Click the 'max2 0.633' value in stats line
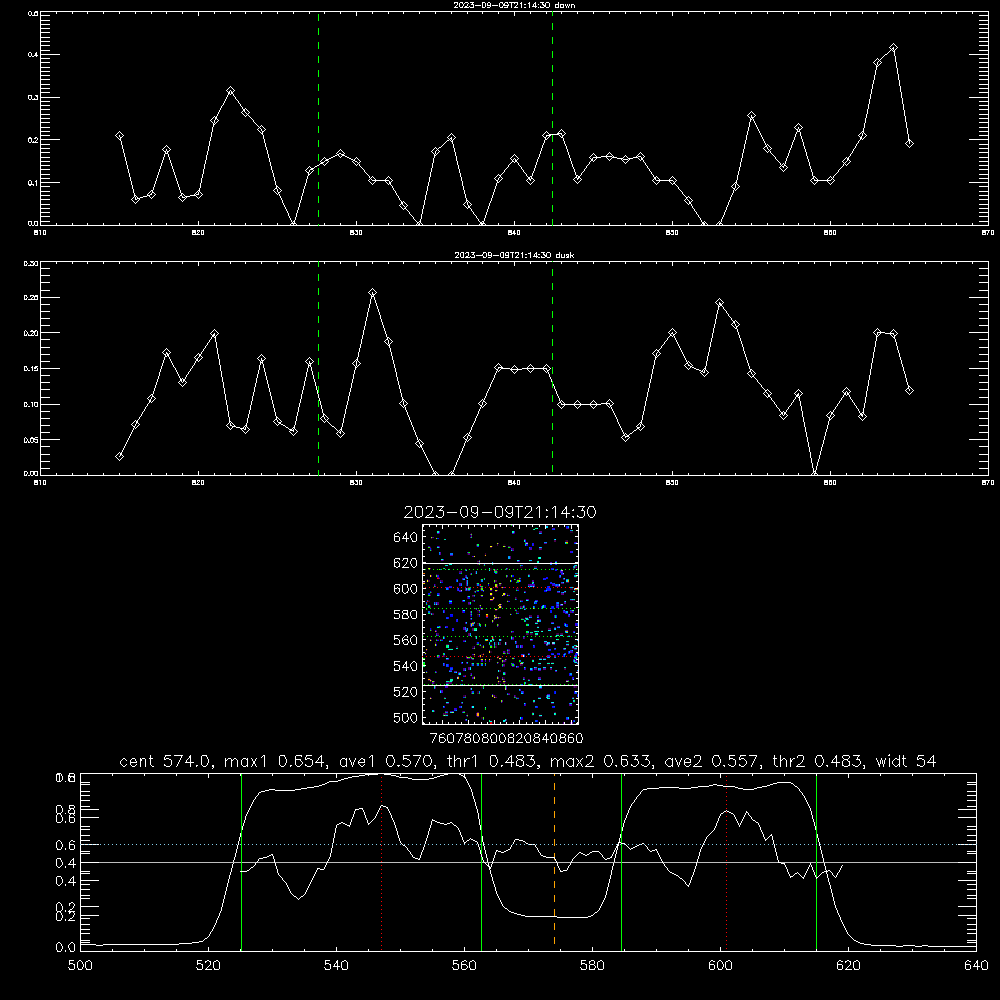1000x1000 pixels. click(x=600, y=761)
